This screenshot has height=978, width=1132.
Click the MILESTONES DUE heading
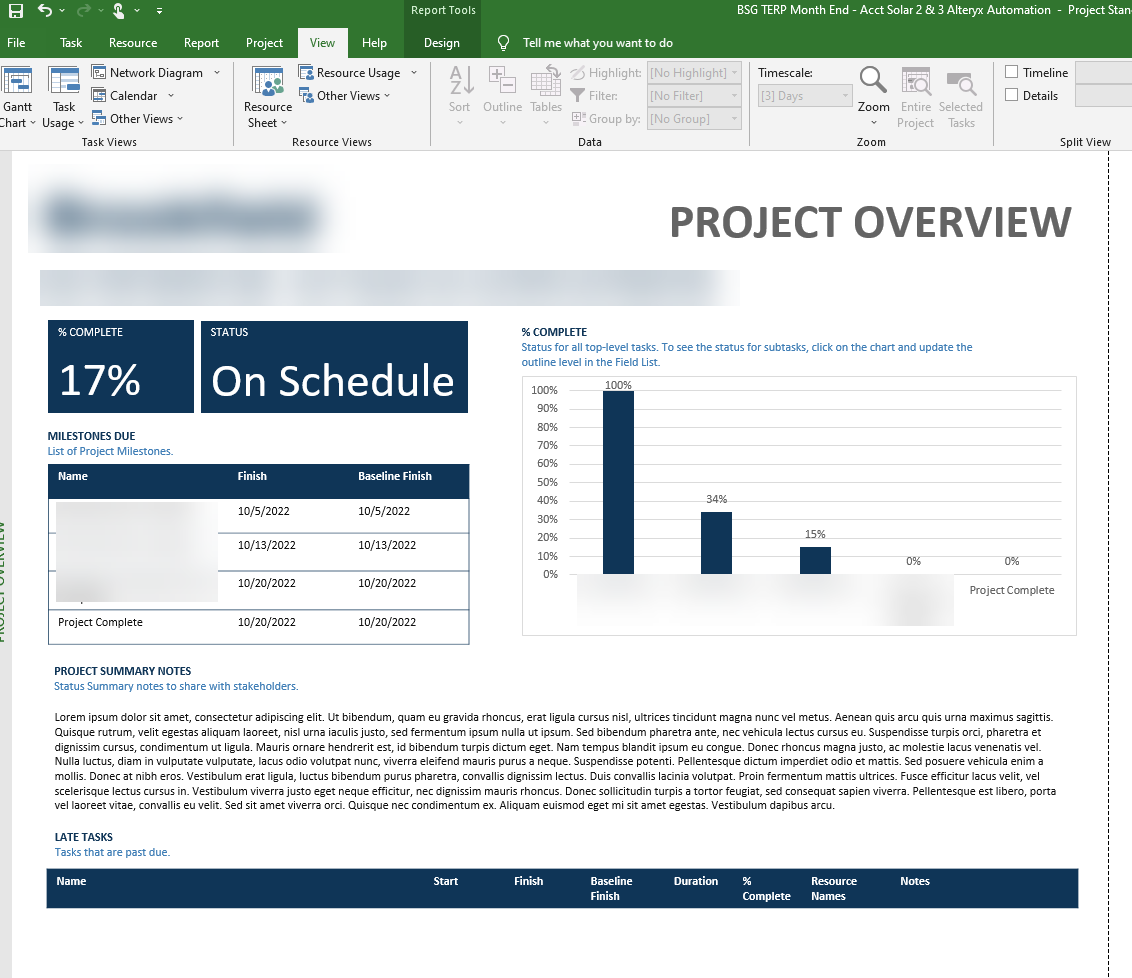[x=91, y=436]
